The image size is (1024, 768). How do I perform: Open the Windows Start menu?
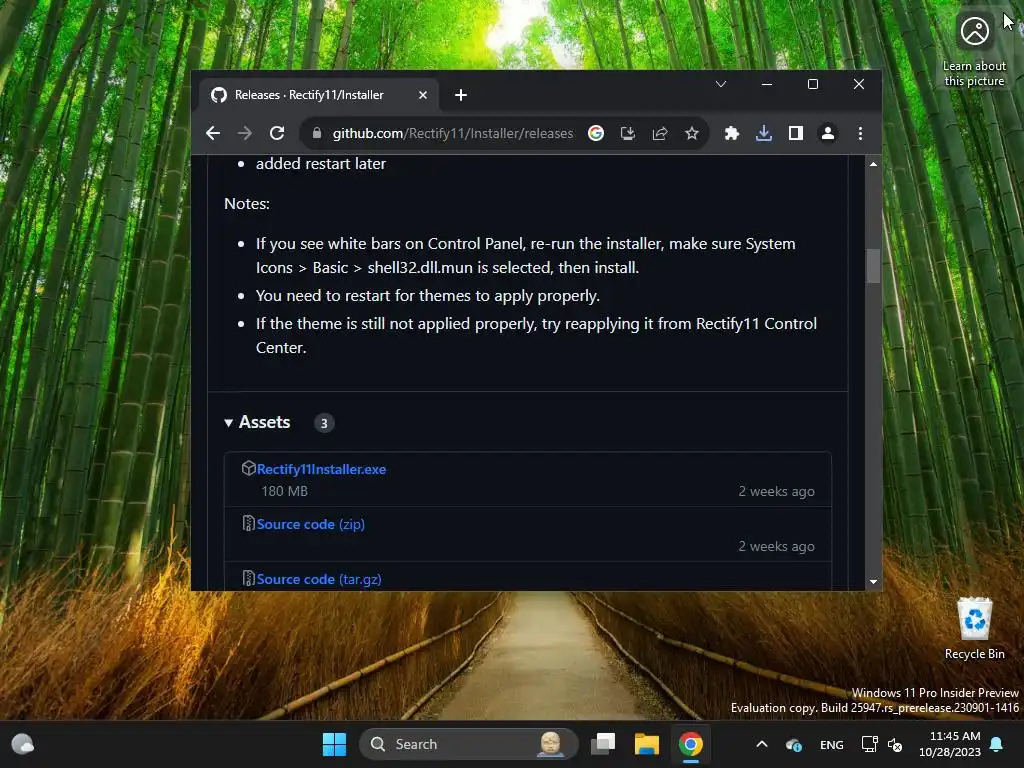[334, 744]
